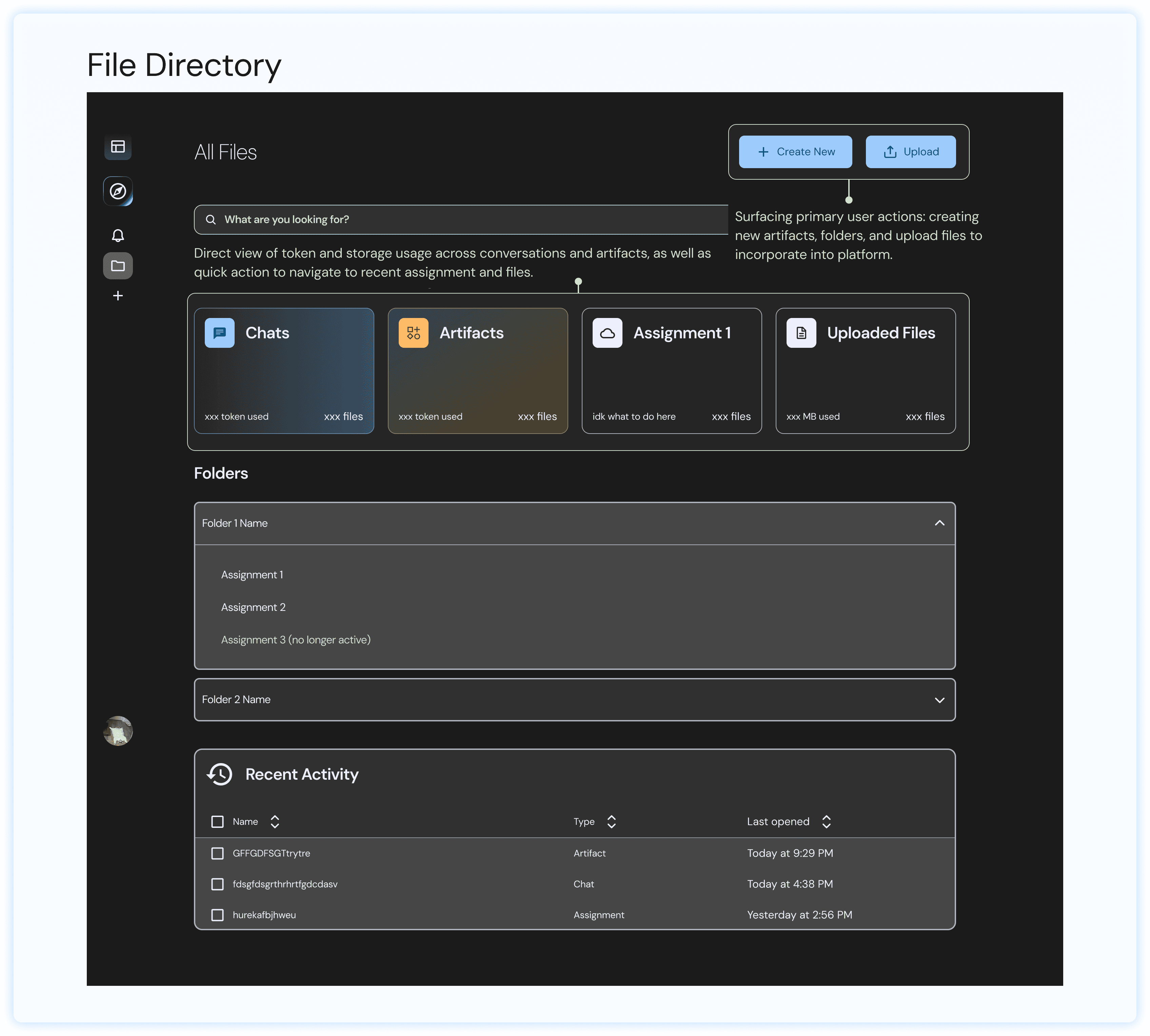1150x1036 pixels.
Task: Click the notifications bell icon
Action: click(x=118, y=235)
